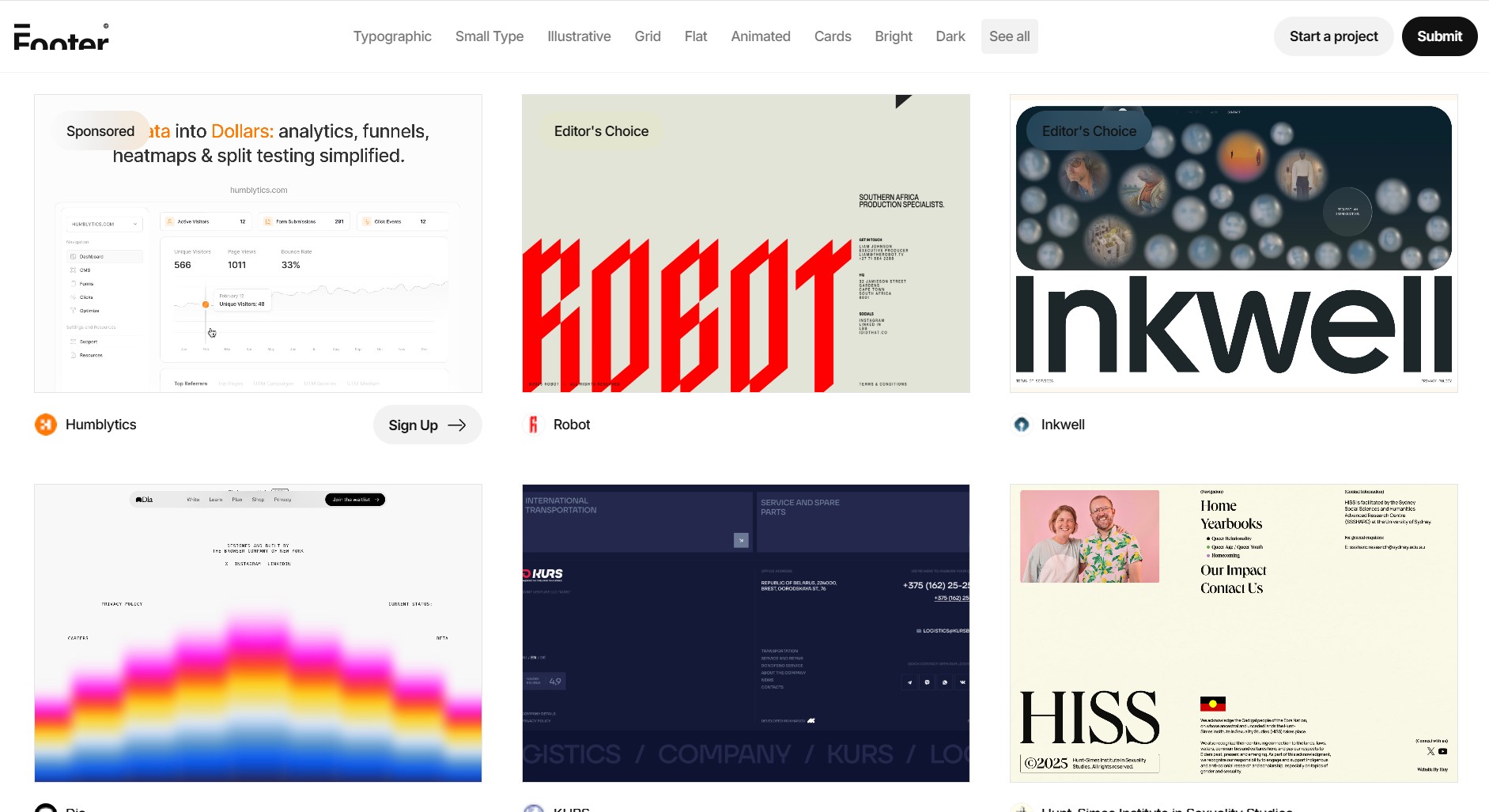This screenshot has width=1489, height=812.
Task: Open the Humblytics sponsored thumbnail
Action: pos(258,244)
